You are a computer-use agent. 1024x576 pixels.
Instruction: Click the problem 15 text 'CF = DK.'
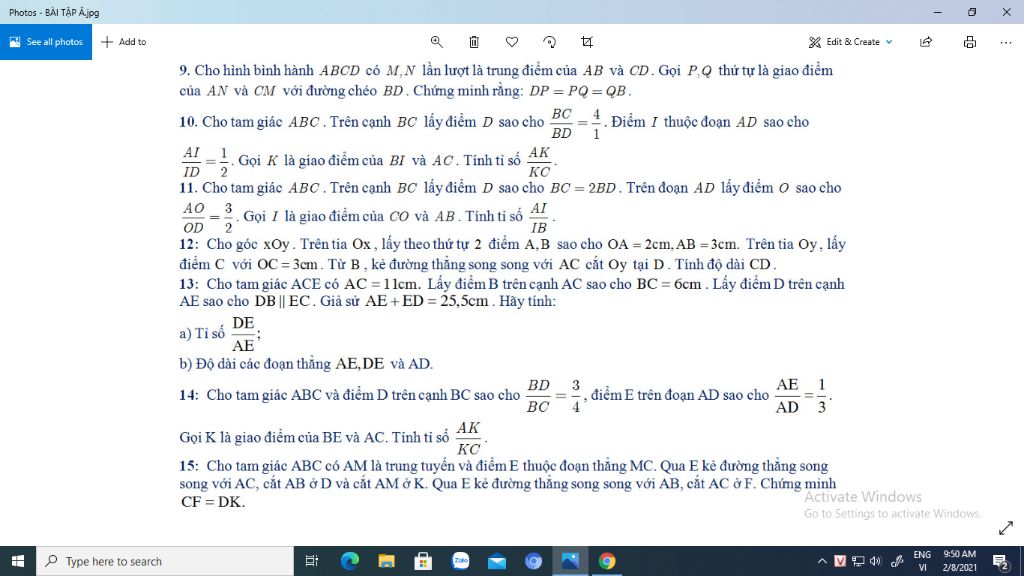tap(212, 502)
